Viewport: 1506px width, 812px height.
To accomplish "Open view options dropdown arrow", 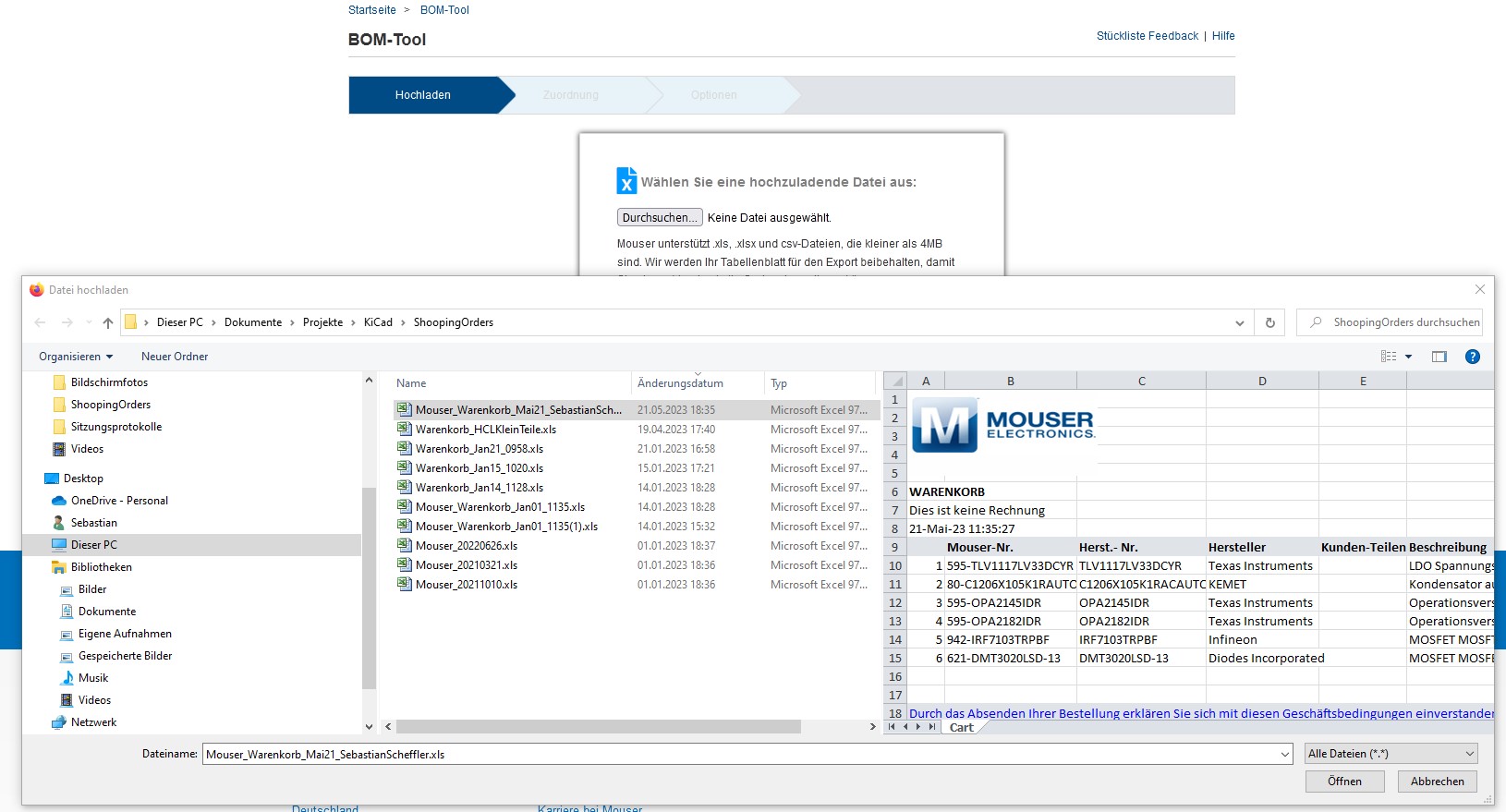I will click(x=1409, y=357).
